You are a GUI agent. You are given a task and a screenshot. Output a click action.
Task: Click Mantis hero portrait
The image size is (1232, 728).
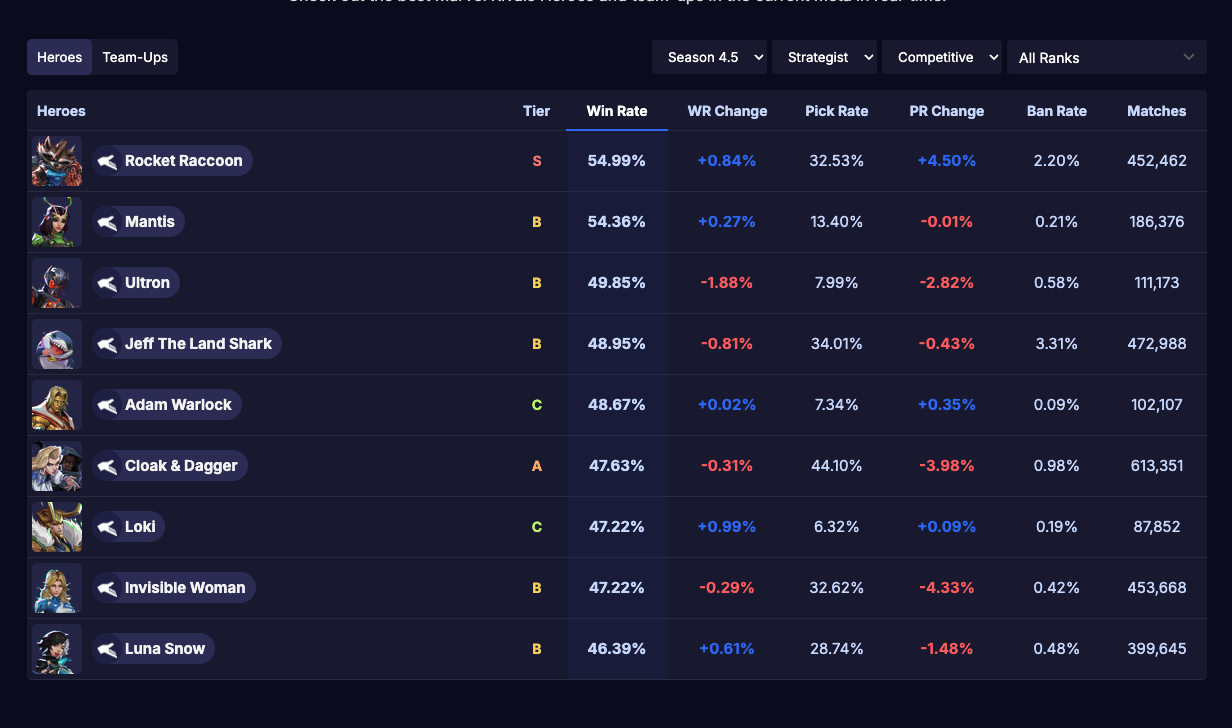tap(57, 222)
